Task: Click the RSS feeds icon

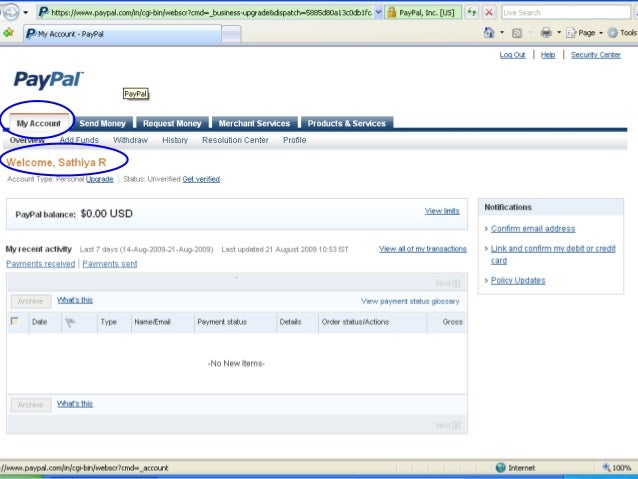Action: 517,33
